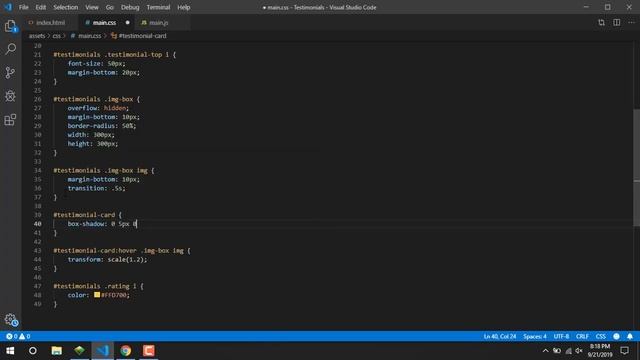640x360 pixels.
Task: Click assets folder in breadcrumb
Action: click(37, 36)
